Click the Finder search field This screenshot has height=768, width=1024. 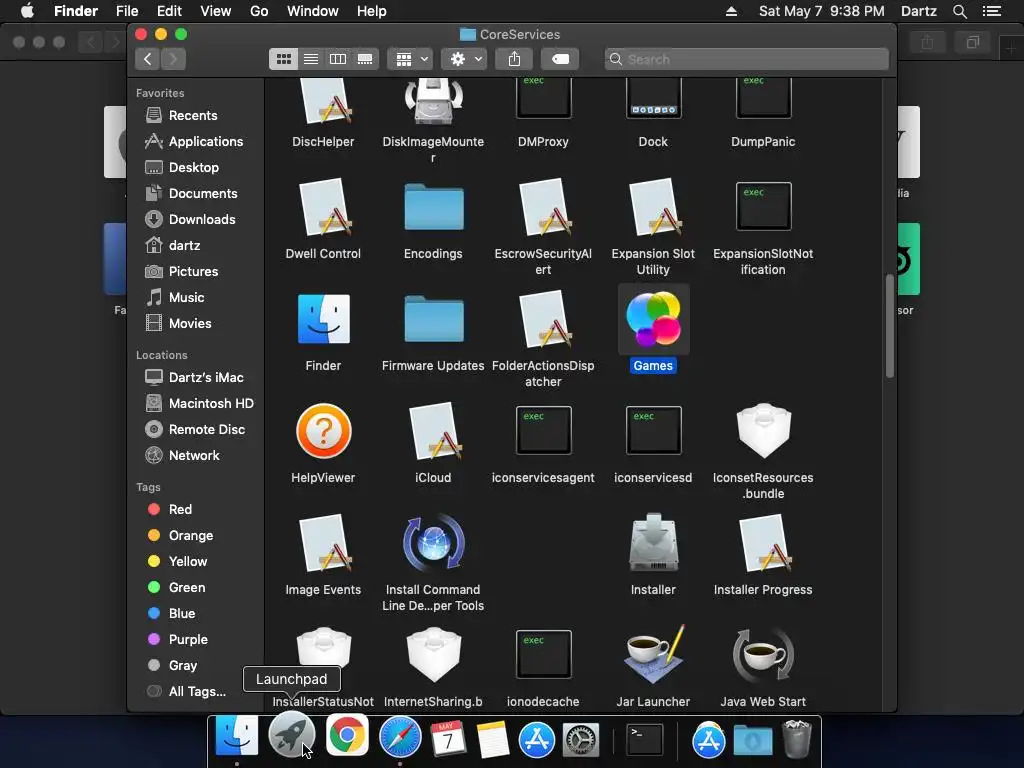click(x=746, y=59)
